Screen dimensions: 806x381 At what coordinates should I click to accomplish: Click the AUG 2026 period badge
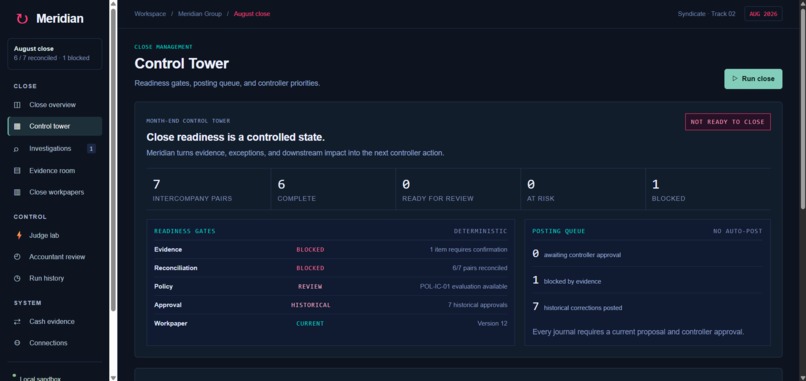click(x=763, y=14)
